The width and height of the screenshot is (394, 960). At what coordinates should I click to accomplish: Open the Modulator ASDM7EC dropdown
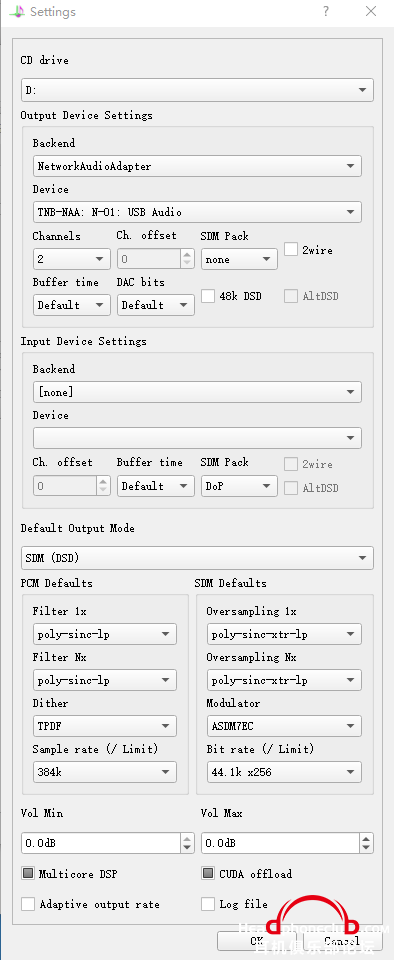click(284, 726)
